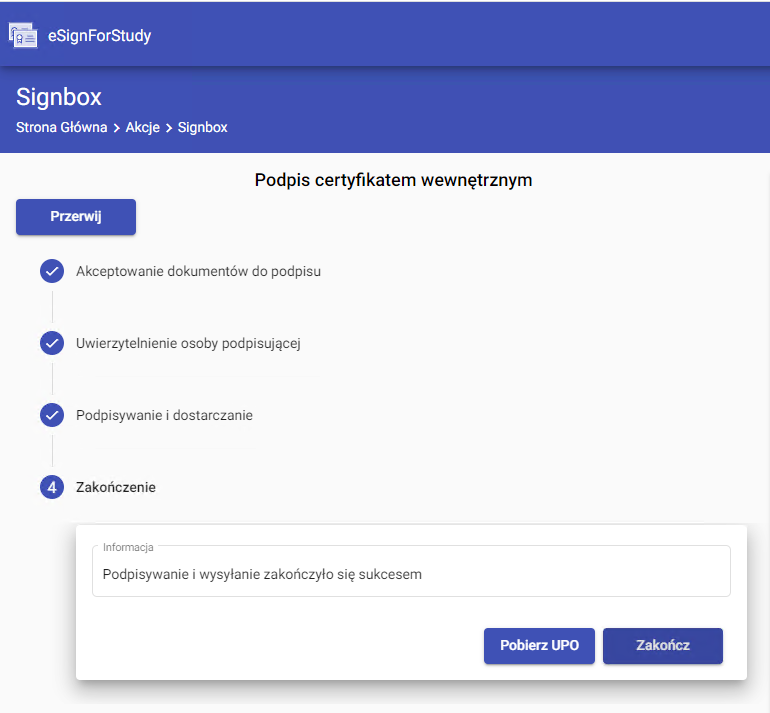Select the Podpisywanie i dostarczanie step label
The height and width of the screenshot is (713, 770).
[x=164, y=415]
